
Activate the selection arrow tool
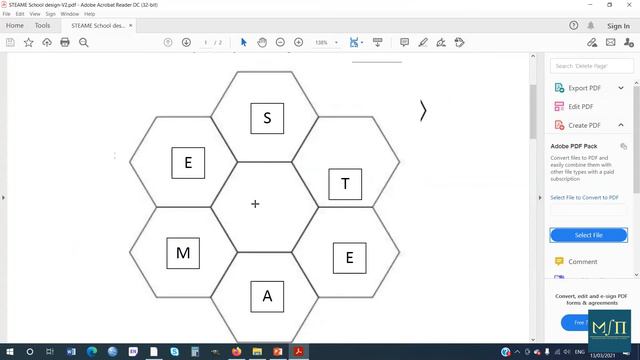244,42
